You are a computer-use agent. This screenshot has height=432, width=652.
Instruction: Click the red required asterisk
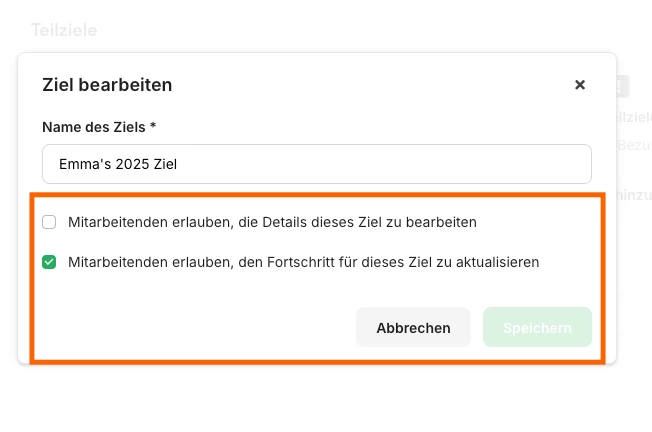[153, 127]
